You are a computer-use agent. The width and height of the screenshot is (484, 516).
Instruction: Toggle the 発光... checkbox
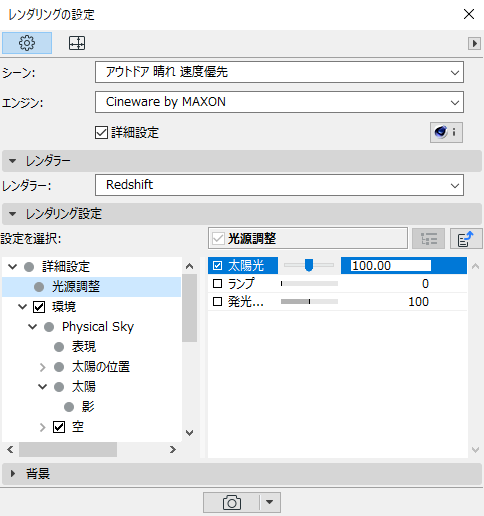click(217, 302)
